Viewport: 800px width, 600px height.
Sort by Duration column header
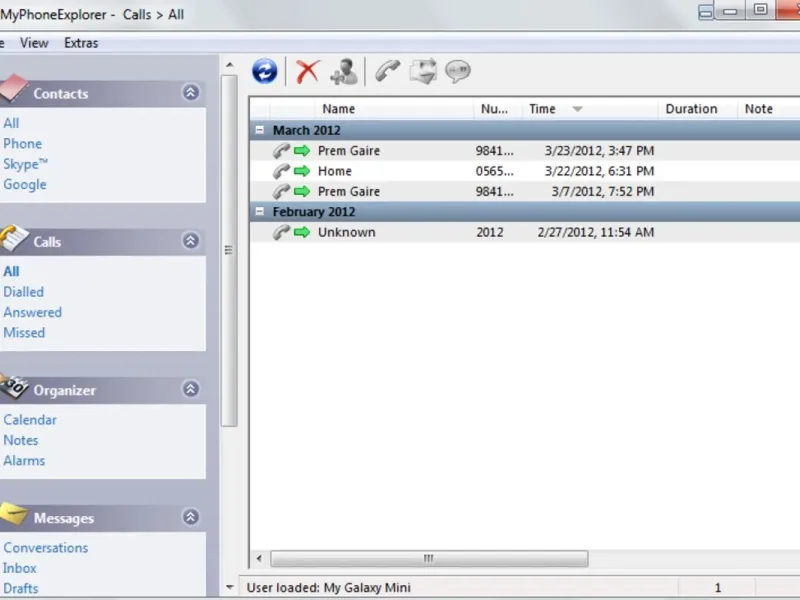(697, 109)
